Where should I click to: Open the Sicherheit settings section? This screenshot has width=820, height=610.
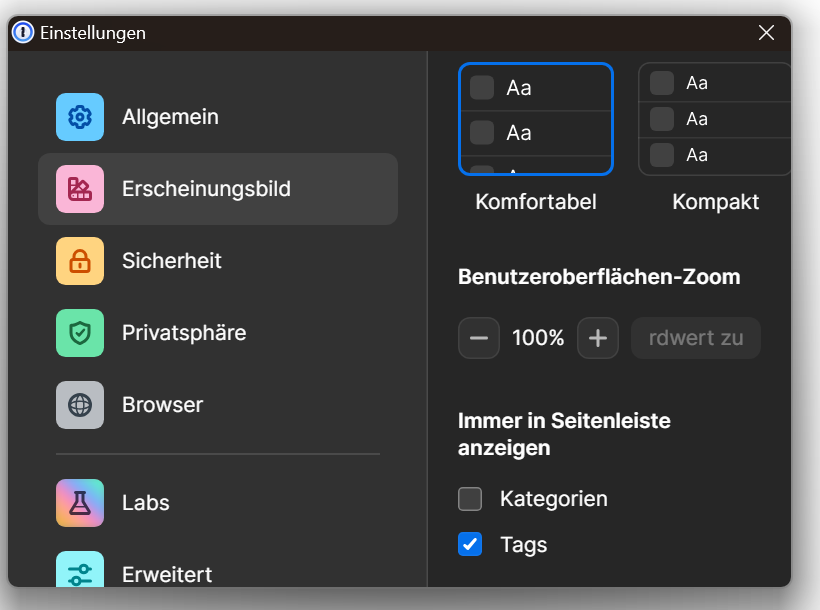(172, 261)
